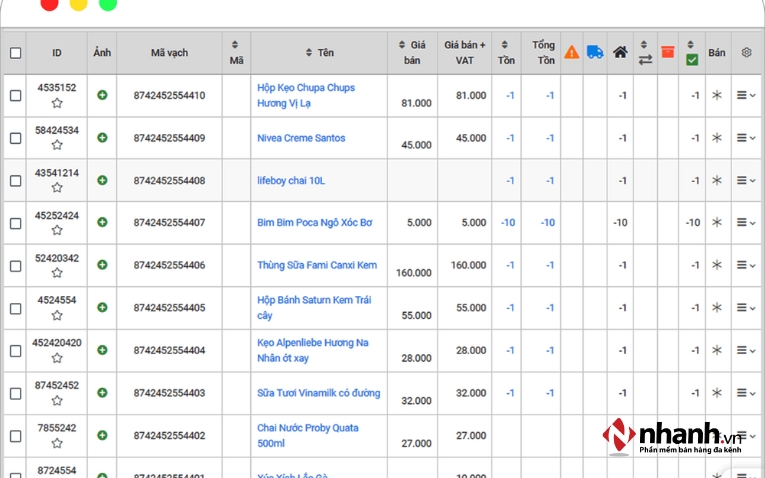Viewport: 765px width, 478px height.
Task: Sort table by Tên column header
Action: click(x=319, y=53)
